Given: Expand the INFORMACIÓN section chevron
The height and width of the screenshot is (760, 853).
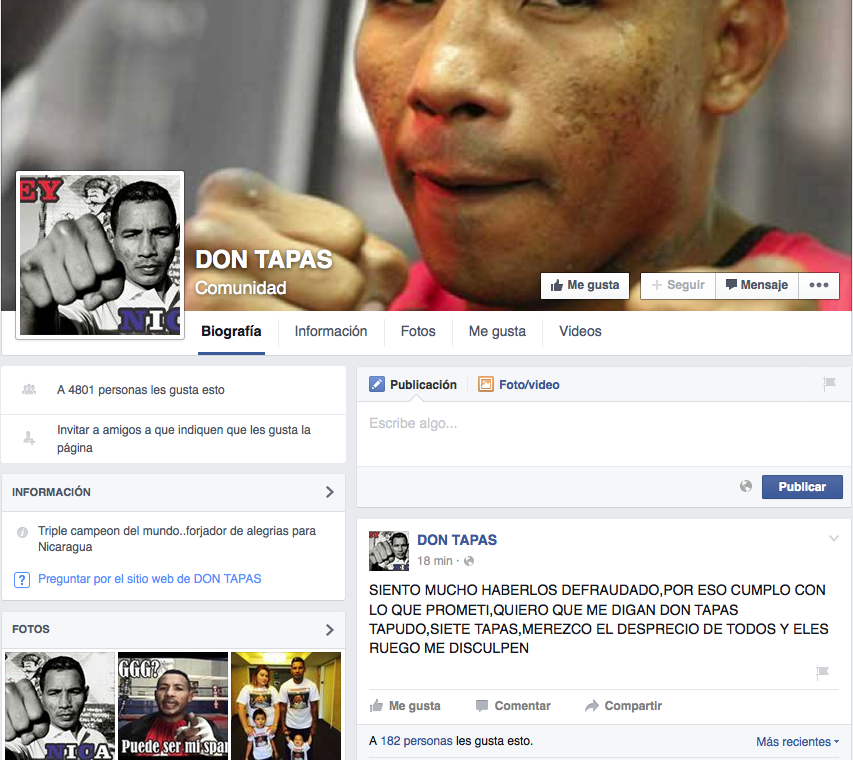Looking at the screenshot, I should 329,492.
